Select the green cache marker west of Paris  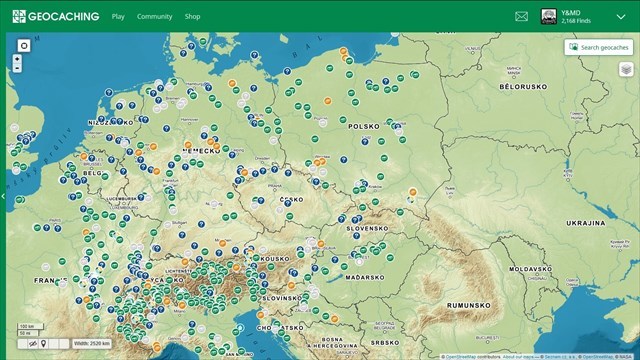37,228
